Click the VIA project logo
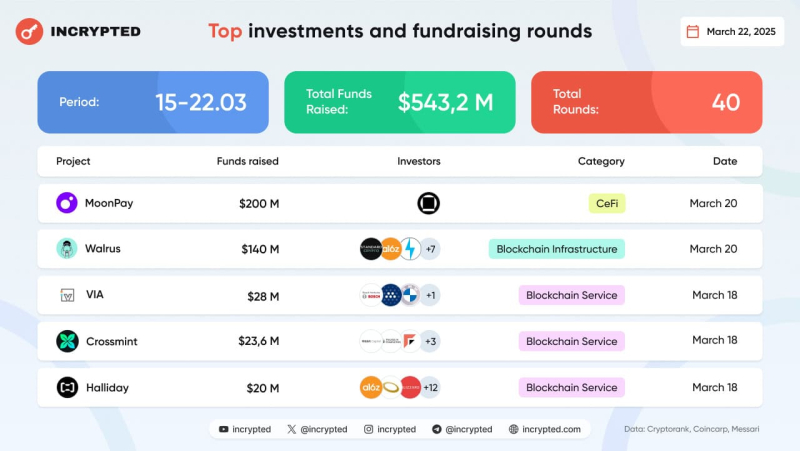 [67, 295]
